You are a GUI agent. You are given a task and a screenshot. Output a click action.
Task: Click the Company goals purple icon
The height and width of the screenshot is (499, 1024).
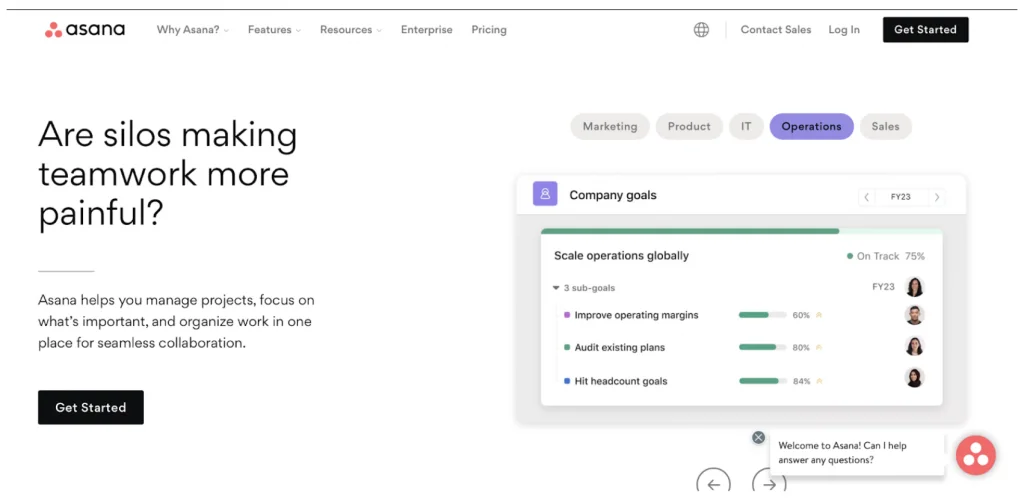click(545, 194)
